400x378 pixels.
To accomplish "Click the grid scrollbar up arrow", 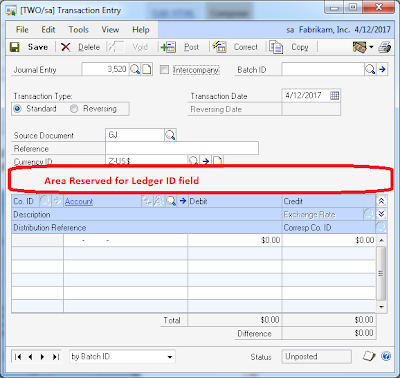I will click(x=381, y=240).
